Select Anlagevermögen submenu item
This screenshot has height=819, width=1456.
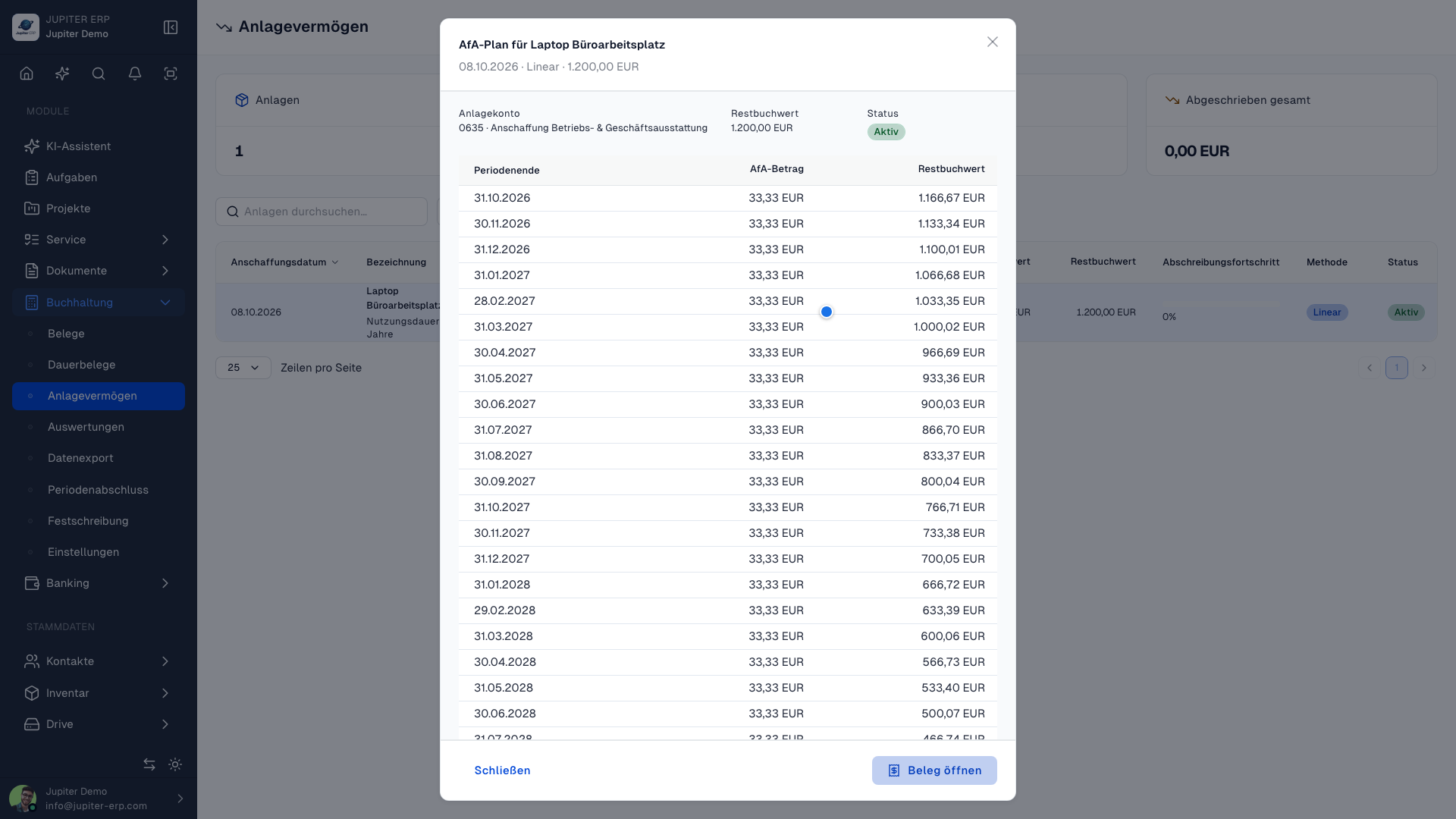(x=99, y=396)
